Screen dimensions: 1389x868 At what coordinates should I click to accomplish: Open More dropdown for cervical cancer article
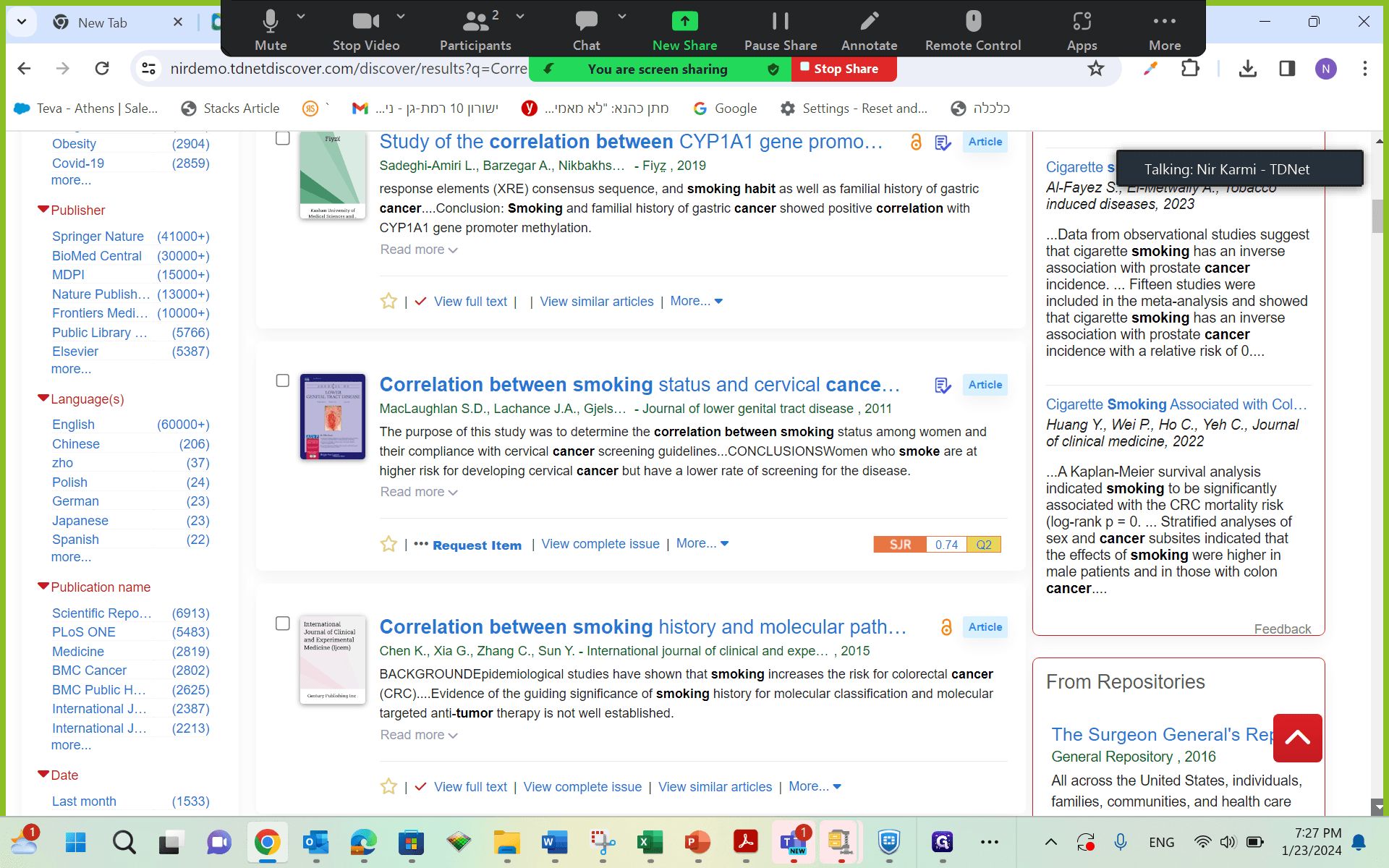(x=702, y=543)
